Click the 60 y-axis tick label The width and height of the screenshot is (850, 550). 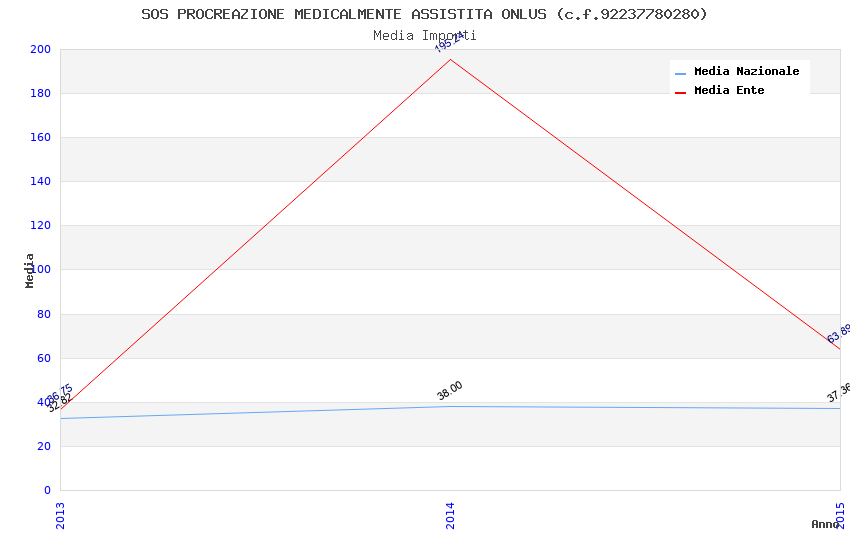pyautogui.click(x=44, y=358)
